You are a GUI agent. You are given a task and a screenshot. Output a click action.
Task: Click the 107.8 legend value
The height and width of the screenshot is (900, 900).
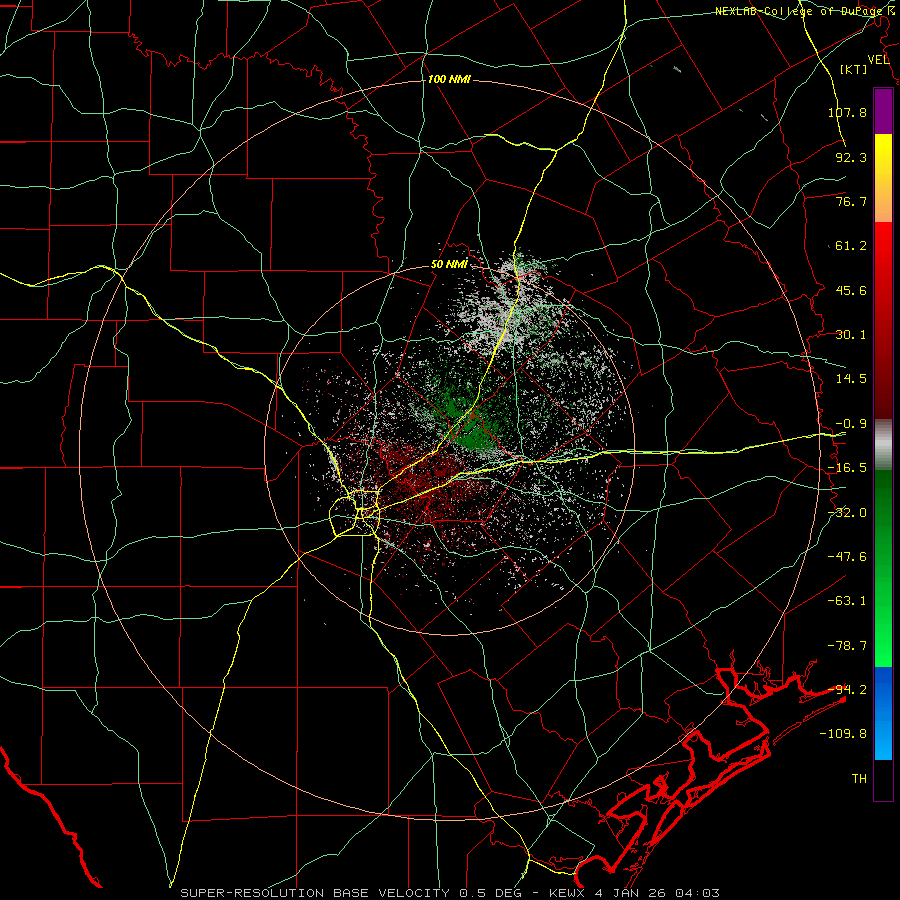(x=847, y=112)
